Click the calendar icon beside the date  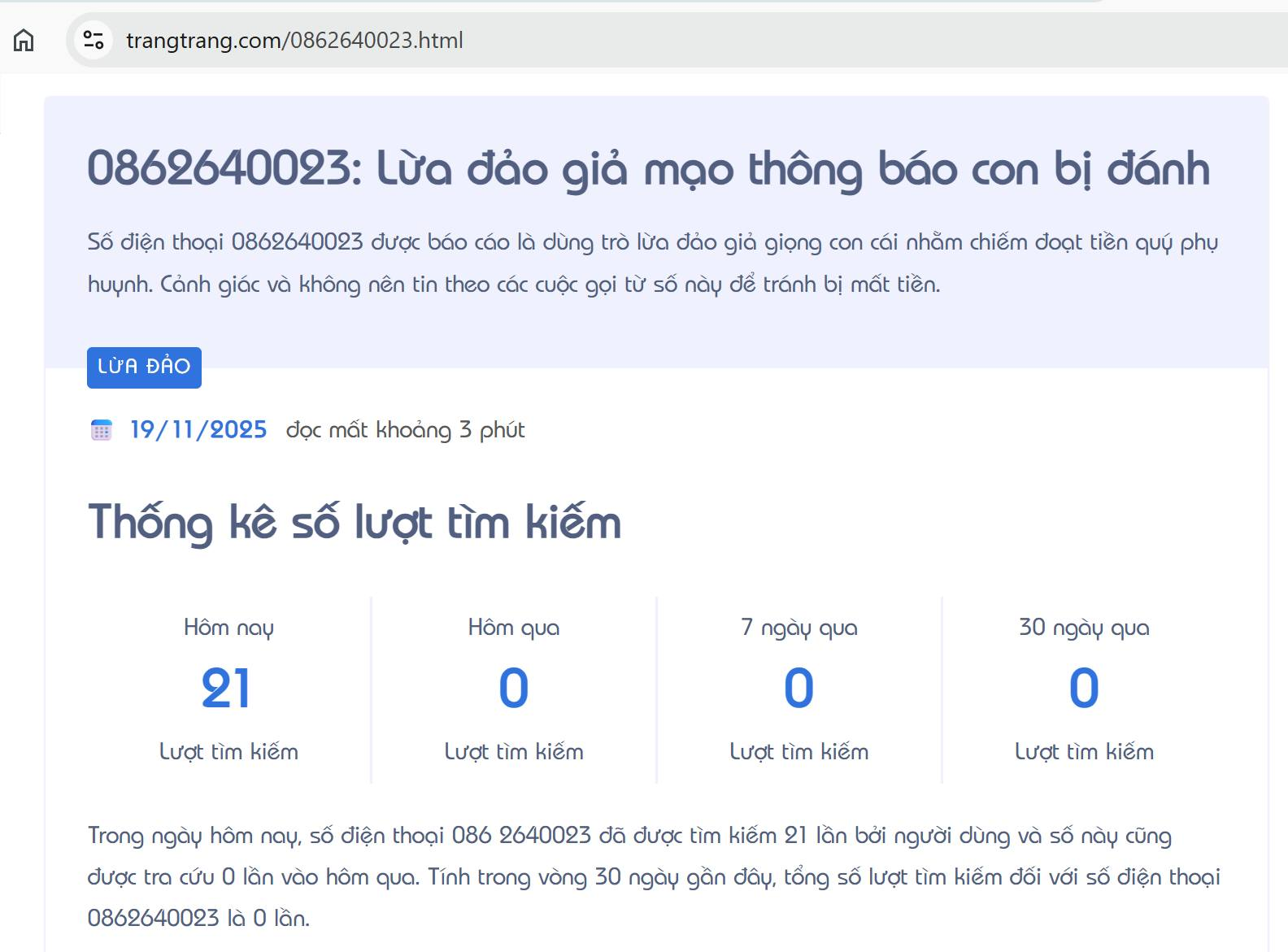point(101,430)
